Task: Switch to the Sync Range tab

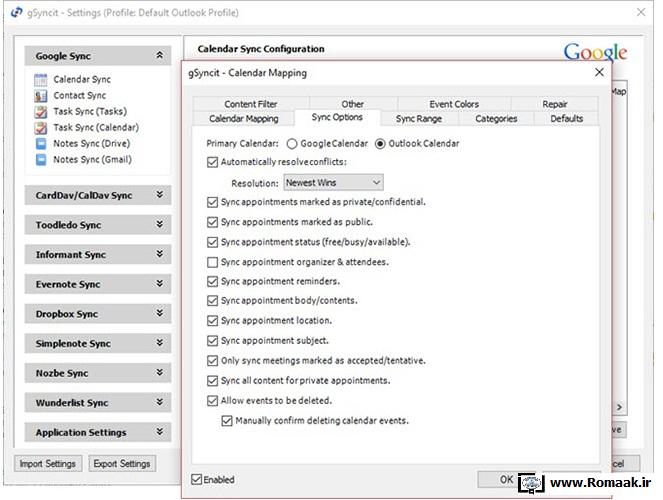Action: [x=419, y=119]
